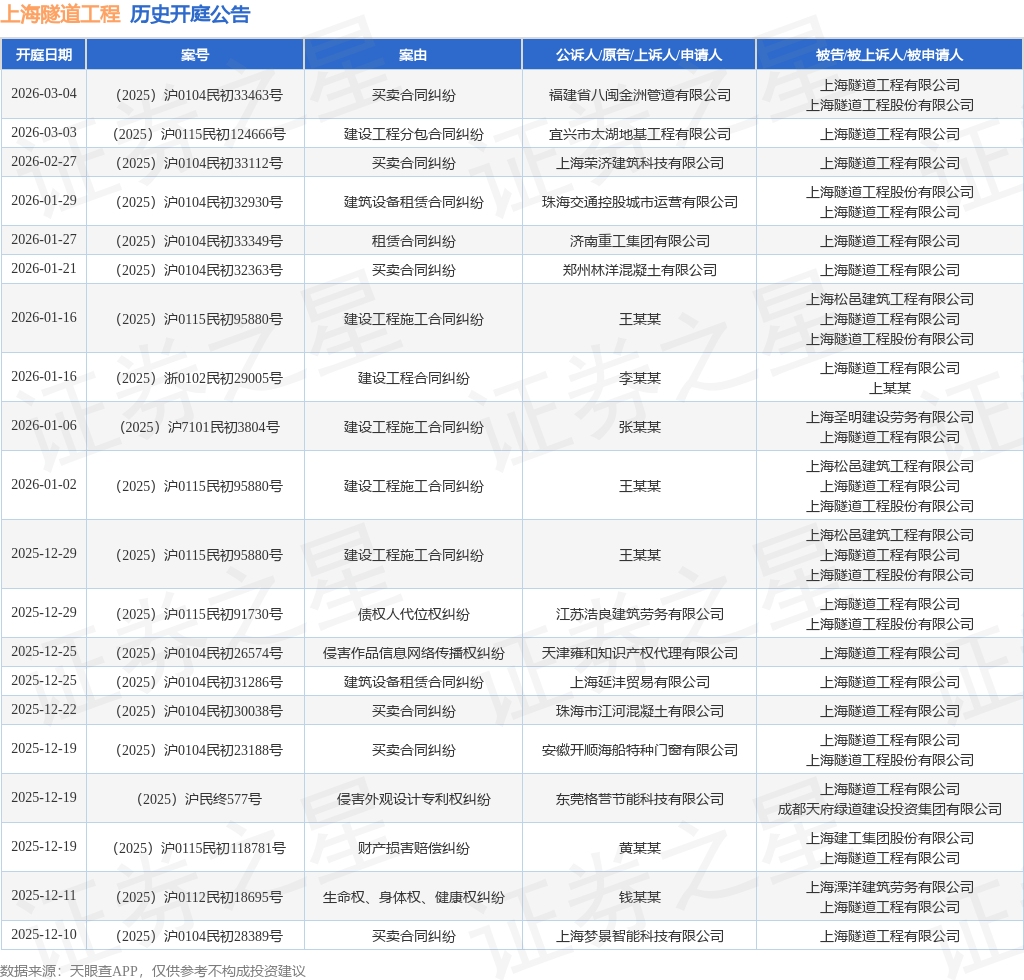Click case number (2025)沪0104民初33463号

[x=199, y=95]
